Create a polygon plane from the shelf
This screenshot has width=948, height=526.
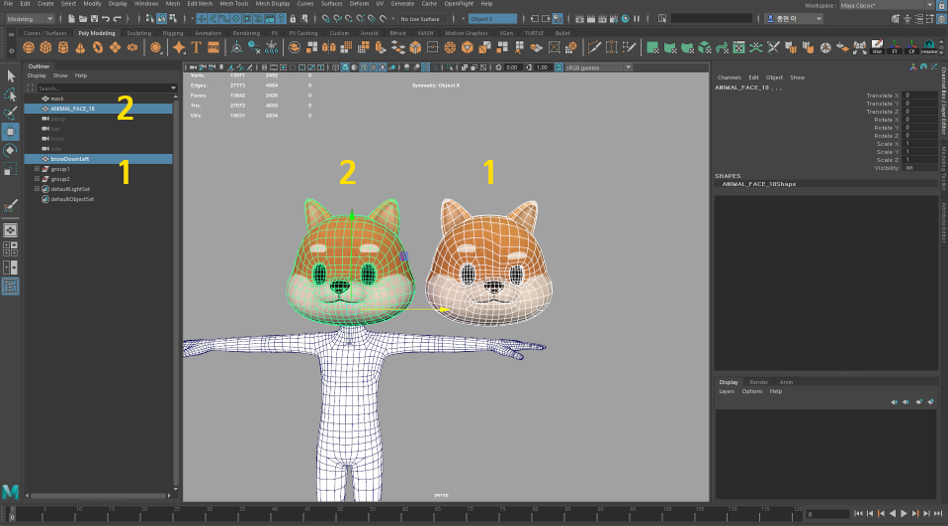click(115, 47)
